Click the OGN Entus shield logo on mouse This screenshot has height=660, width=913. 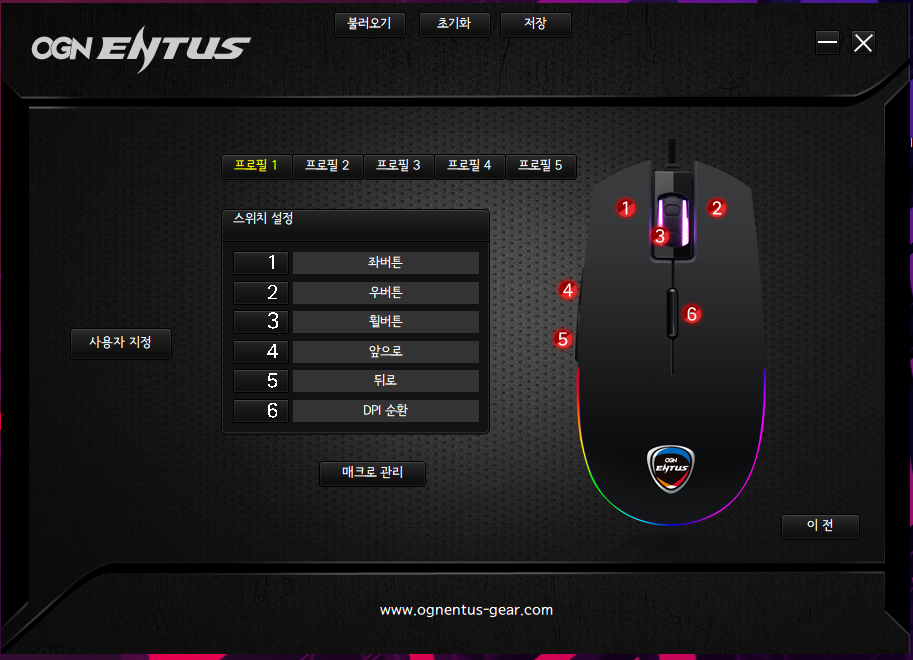(671, 468)
